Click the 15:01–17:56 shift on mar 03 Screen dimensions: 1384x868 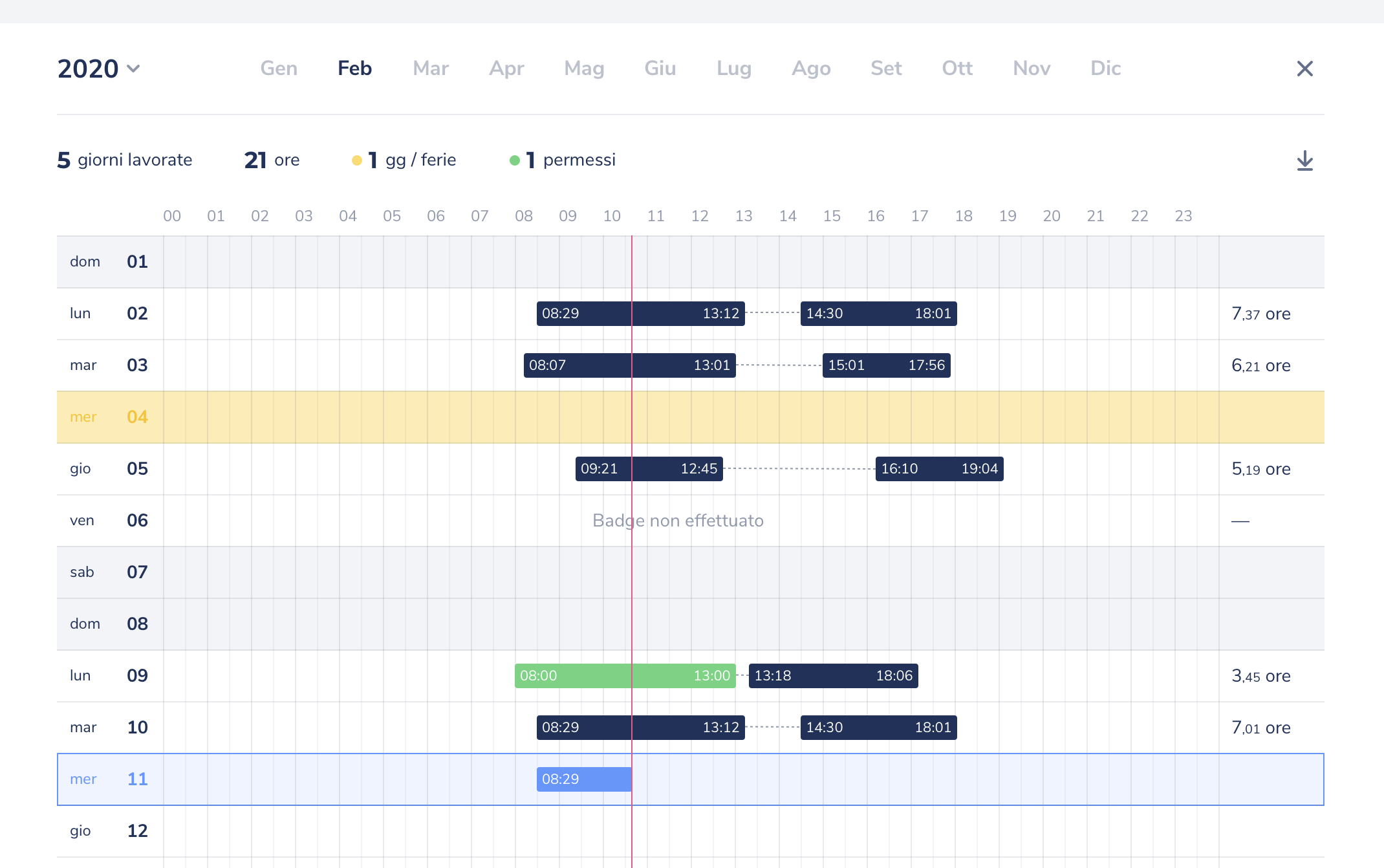click(886, 365)
